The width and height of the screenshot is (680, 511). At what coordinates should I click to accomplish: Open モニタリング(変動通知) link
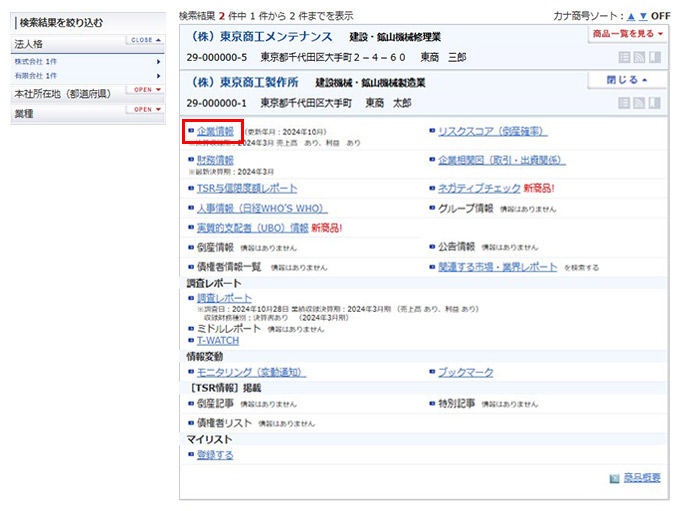[252, 372]
